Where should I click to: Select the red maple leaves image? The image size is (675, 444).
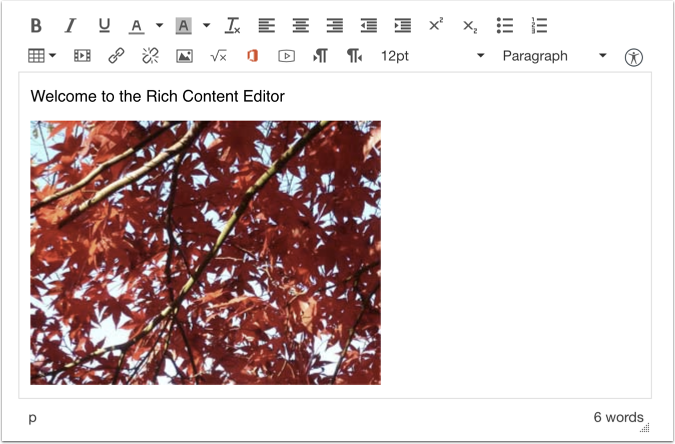pos(205,252)
